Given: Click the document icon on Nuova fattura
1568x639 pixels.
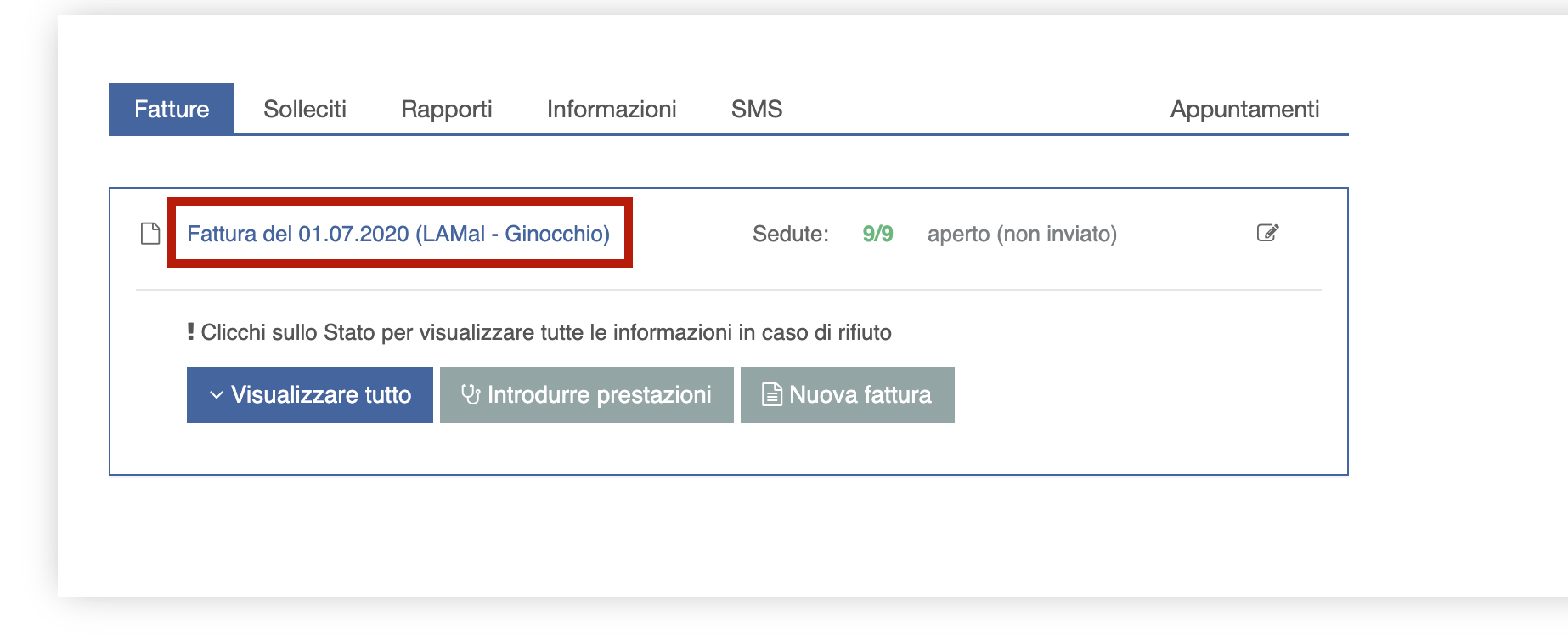Looking at the screenshot, I should 771,394.
